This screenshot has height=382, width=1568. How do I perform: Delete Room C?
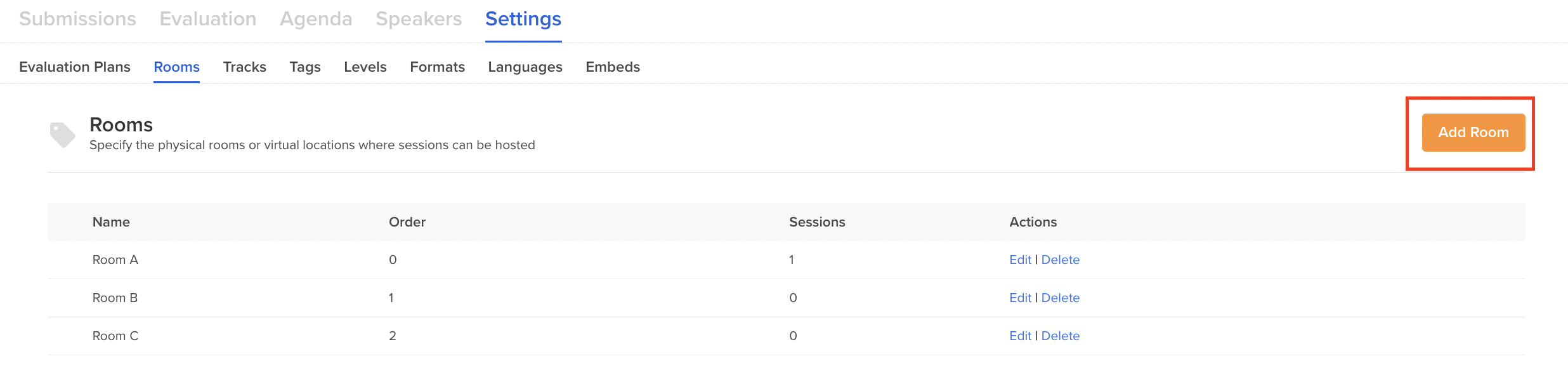point(1061,336)
